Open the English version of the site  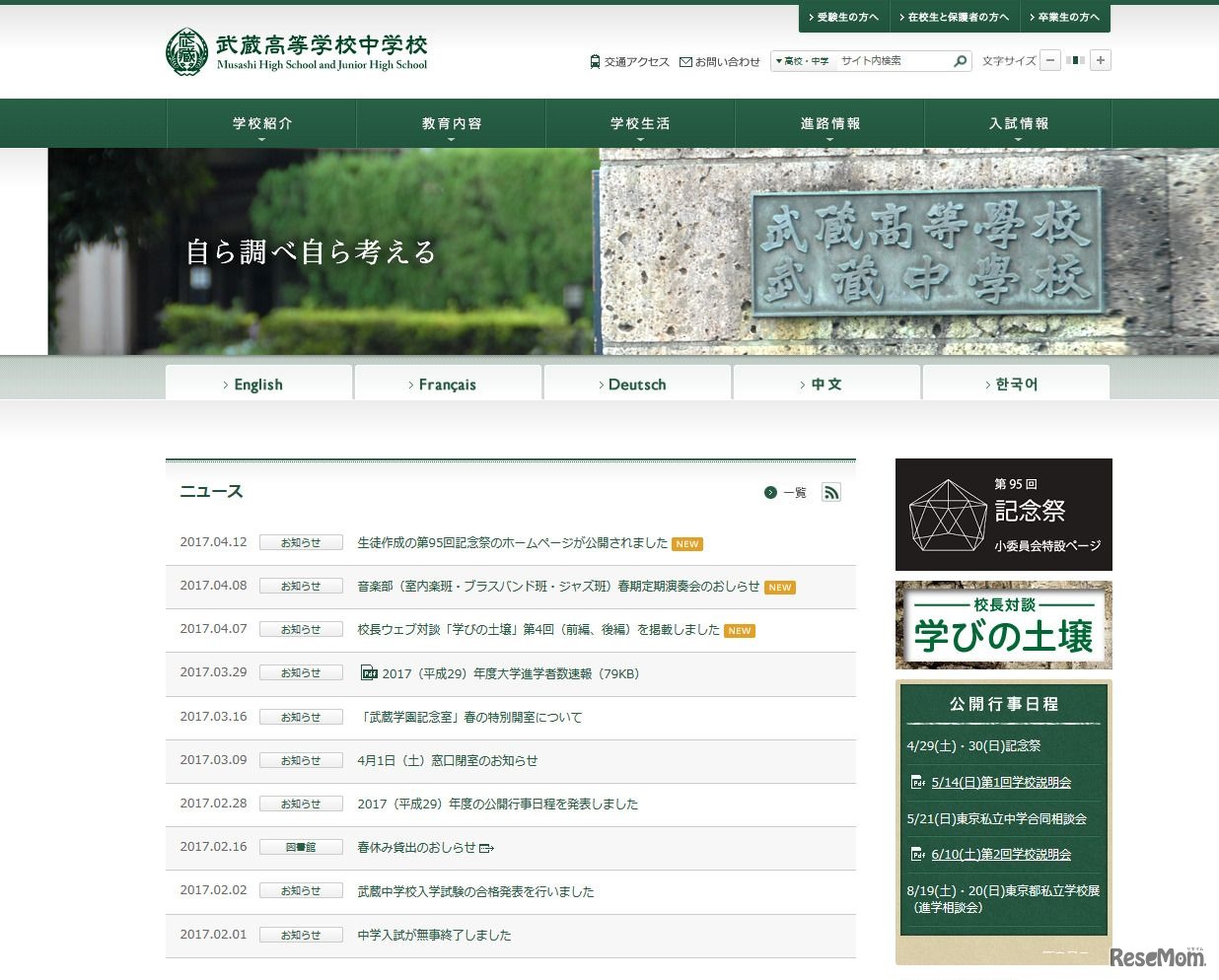coord(257,384)
